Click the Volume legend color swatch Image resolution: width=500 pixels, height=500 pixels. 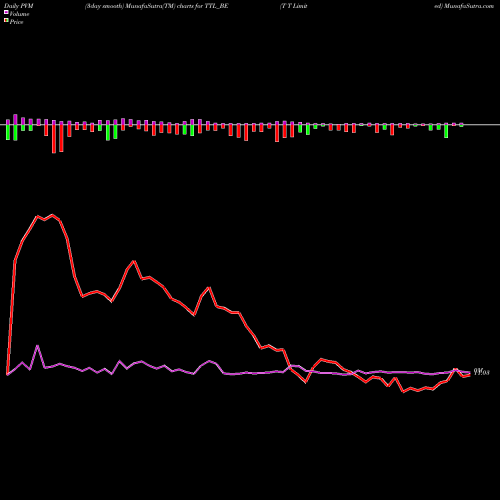(6, 12)
